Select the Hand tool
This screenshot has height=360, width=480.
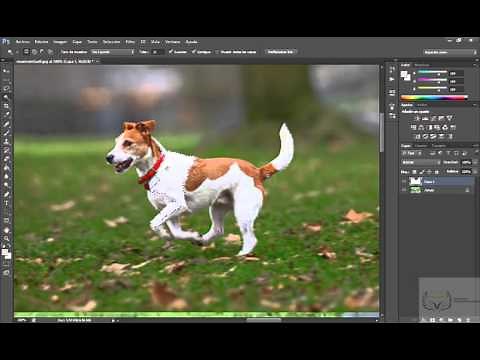(x=6, y=230)
